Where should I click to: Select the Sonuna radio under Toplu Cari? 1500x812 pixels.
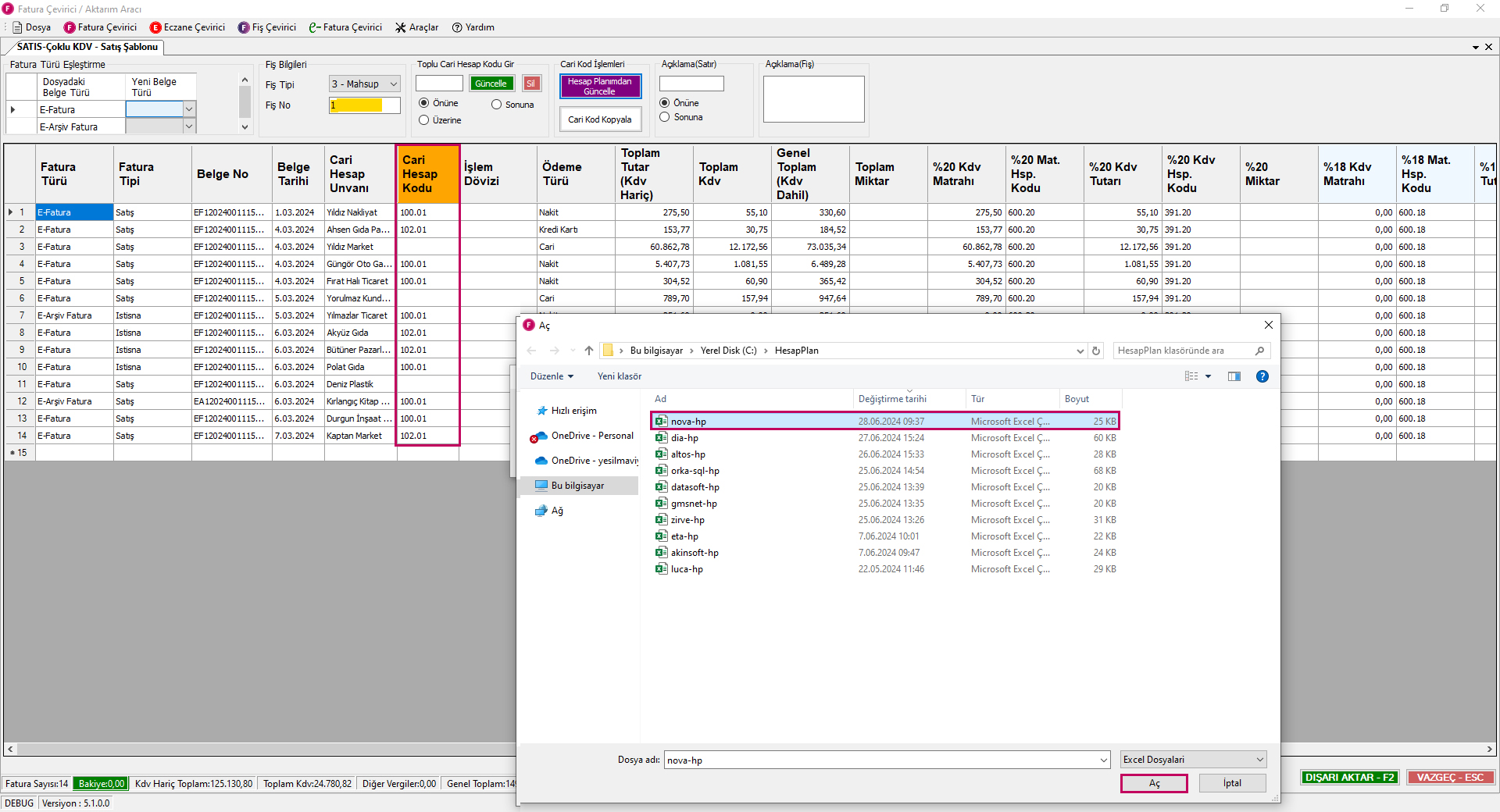point(497,105)
